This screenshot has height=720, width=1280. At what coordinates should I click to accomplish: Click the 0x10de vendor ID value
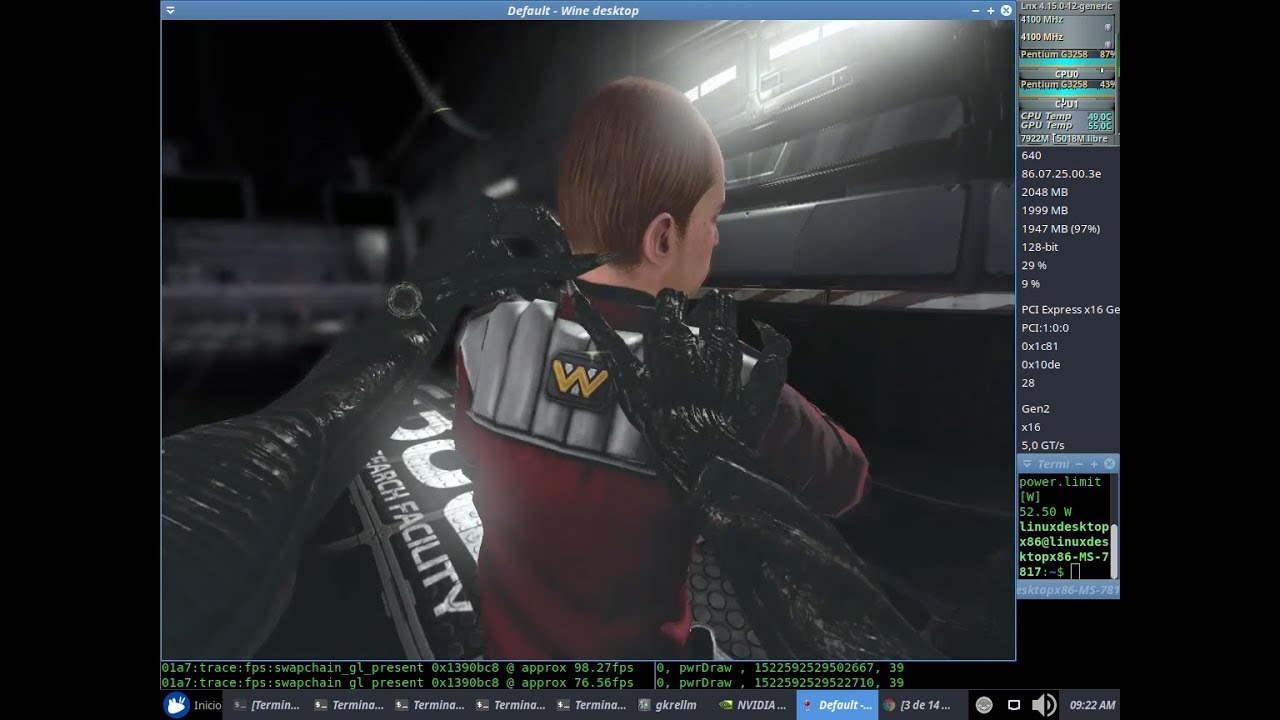[x=1041, y=365]
